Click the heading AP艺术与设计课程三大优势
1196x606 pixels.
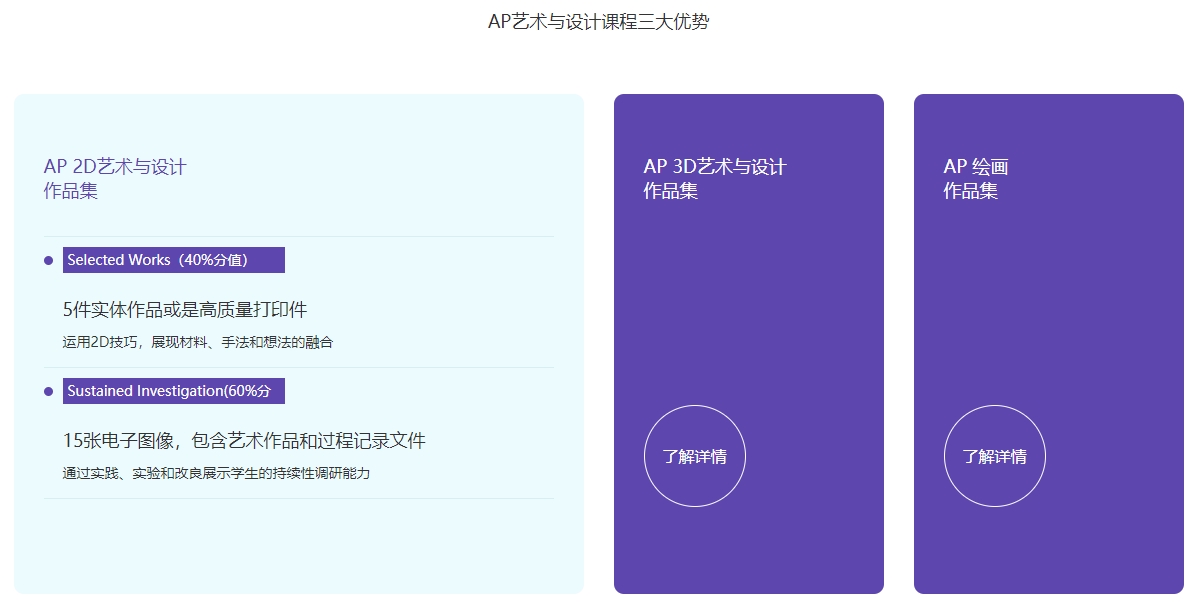599,21
